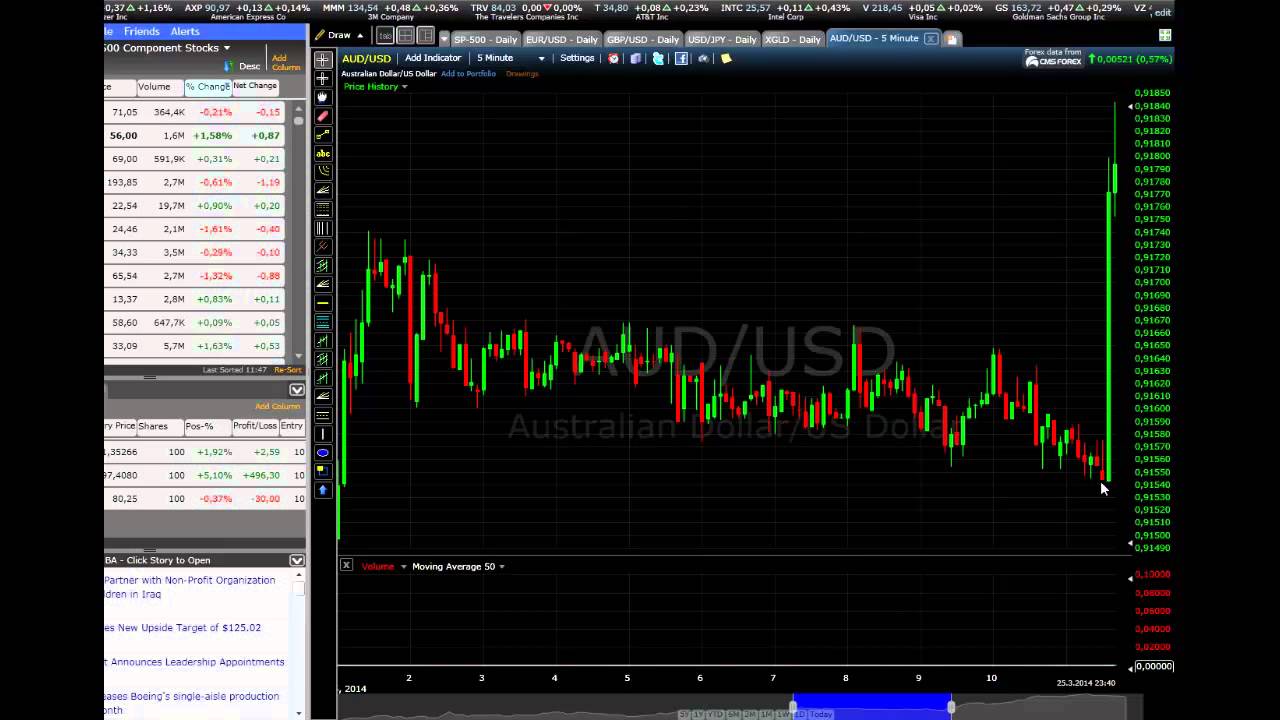The height and width of the screenshot is (720, 1280).
Task: Open chart Settings
Action: coord(577,58)
